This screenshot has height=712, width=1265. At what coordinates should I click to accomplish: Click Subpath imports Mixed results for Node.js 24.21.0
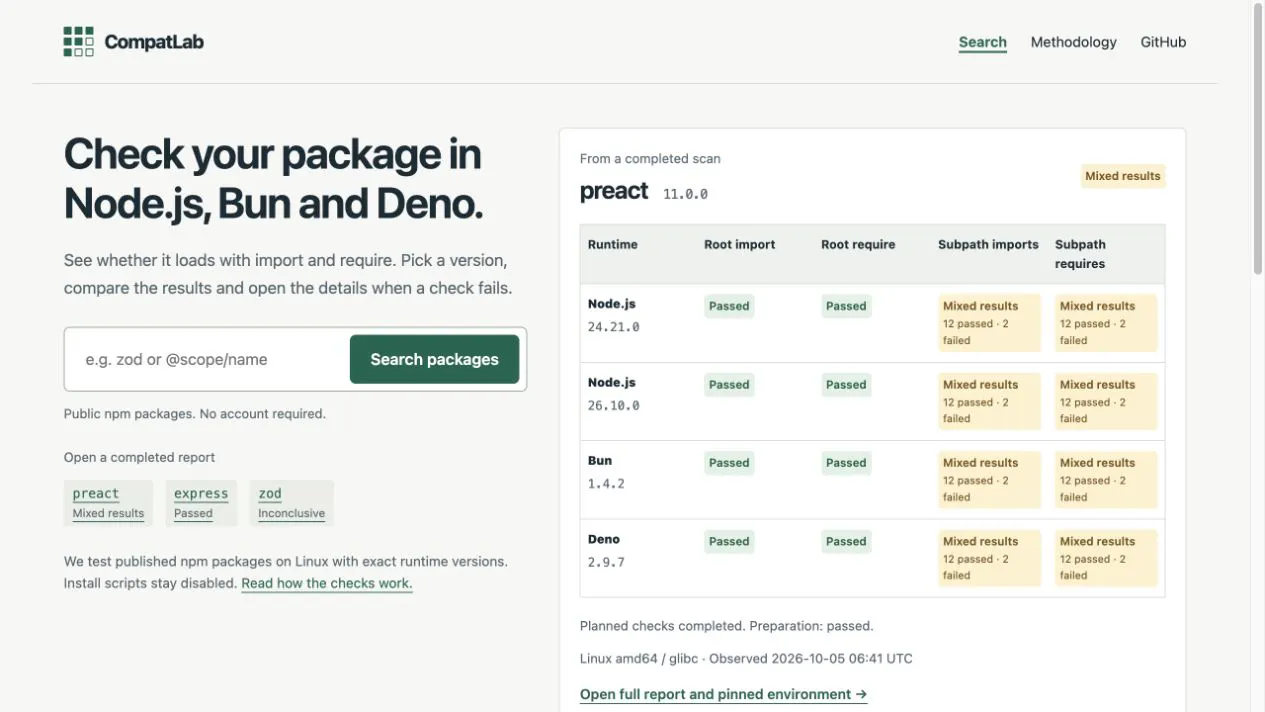click(989, 323)
